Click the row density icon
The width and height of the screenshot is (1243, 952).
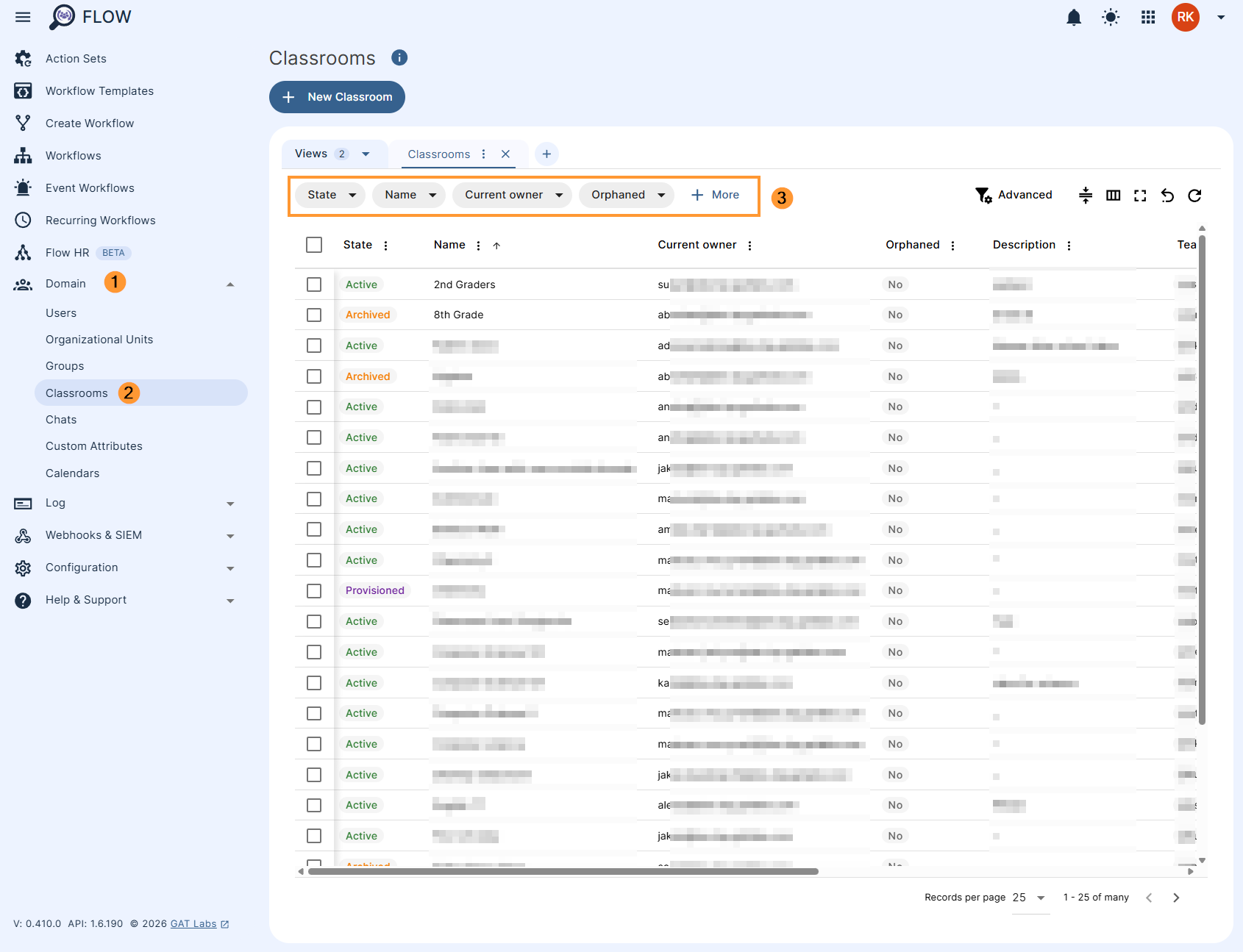tap(1086, 196)
